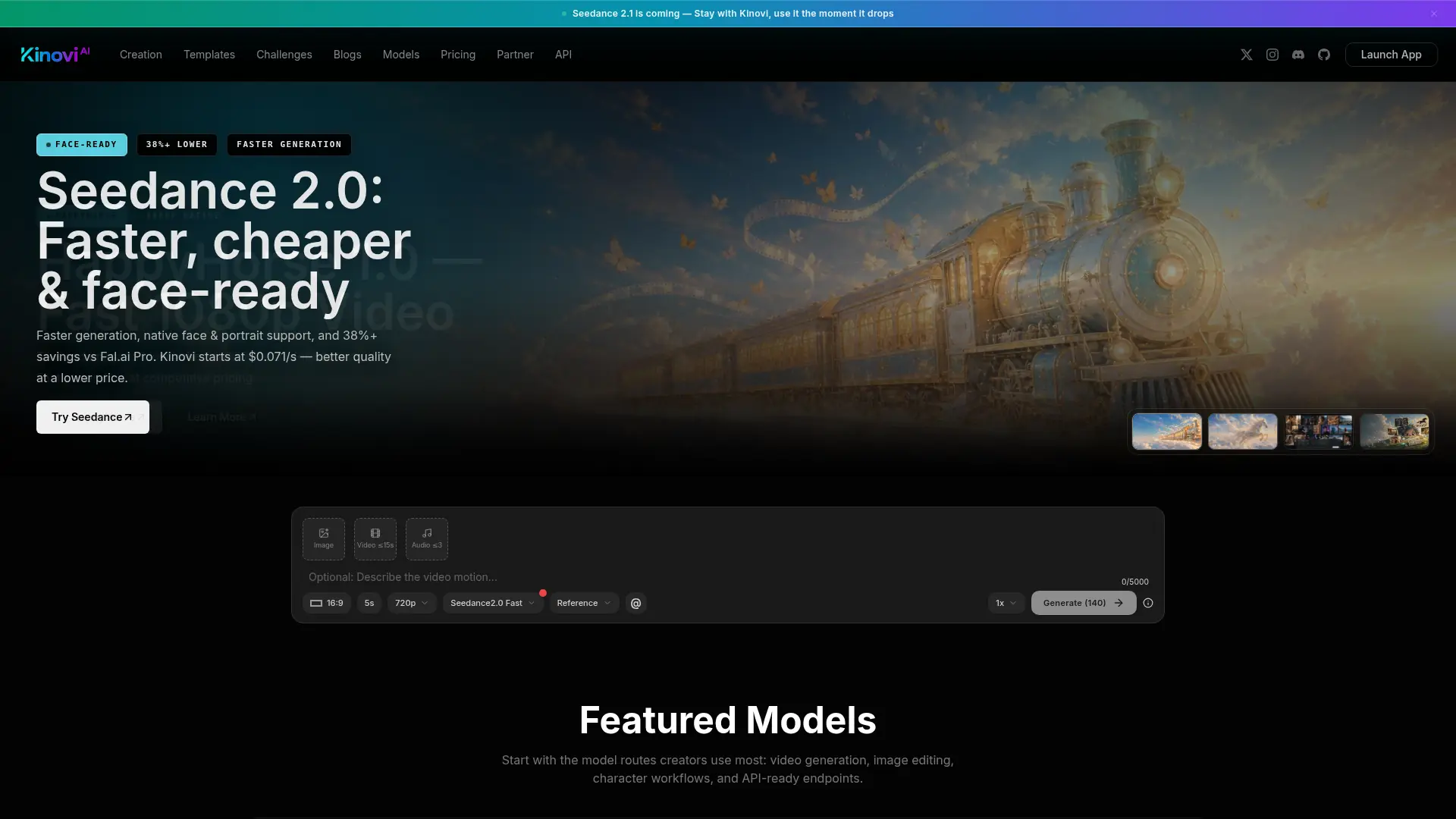This screenshot has height=819, width=1456.
Task: Select the white horse thumbnail in hero carousel
Action: tap(1243, 431)
